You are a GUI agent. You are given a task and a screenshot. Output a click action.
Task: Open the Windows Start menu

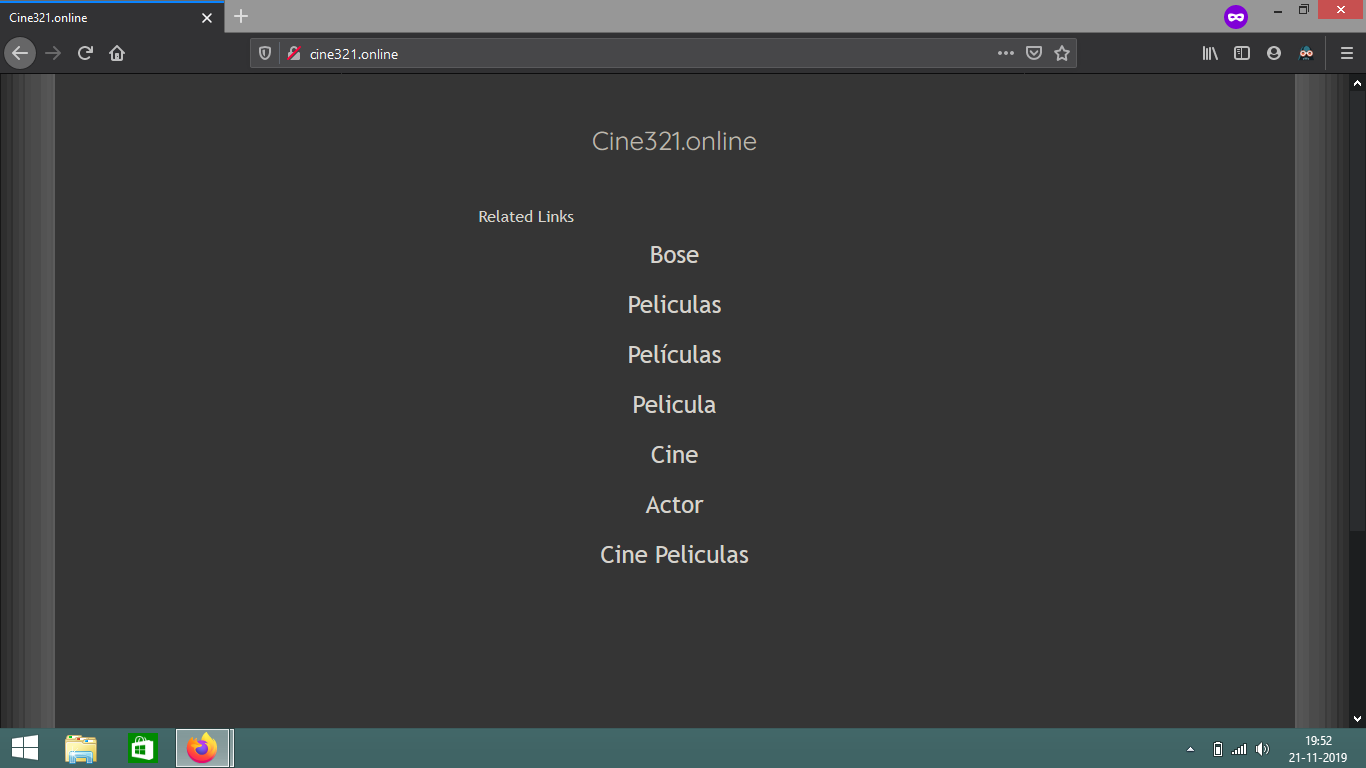pyautogui.click(x=25, y=748)
